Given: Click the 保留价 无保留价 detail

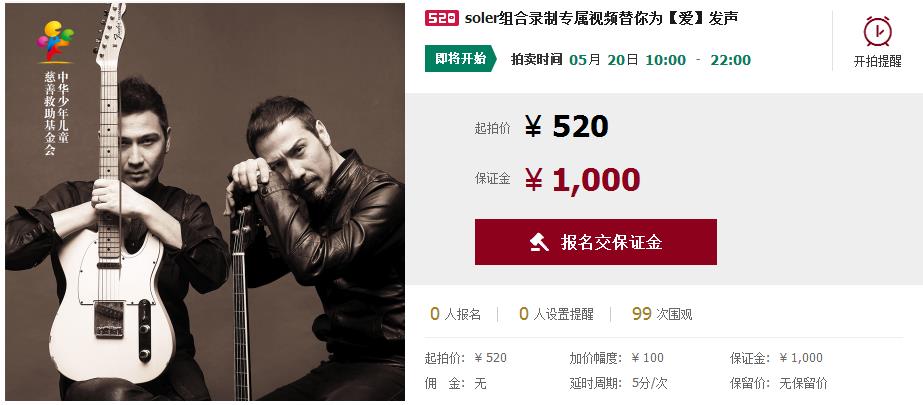Looking at the screenshot, I should (778, 384).
